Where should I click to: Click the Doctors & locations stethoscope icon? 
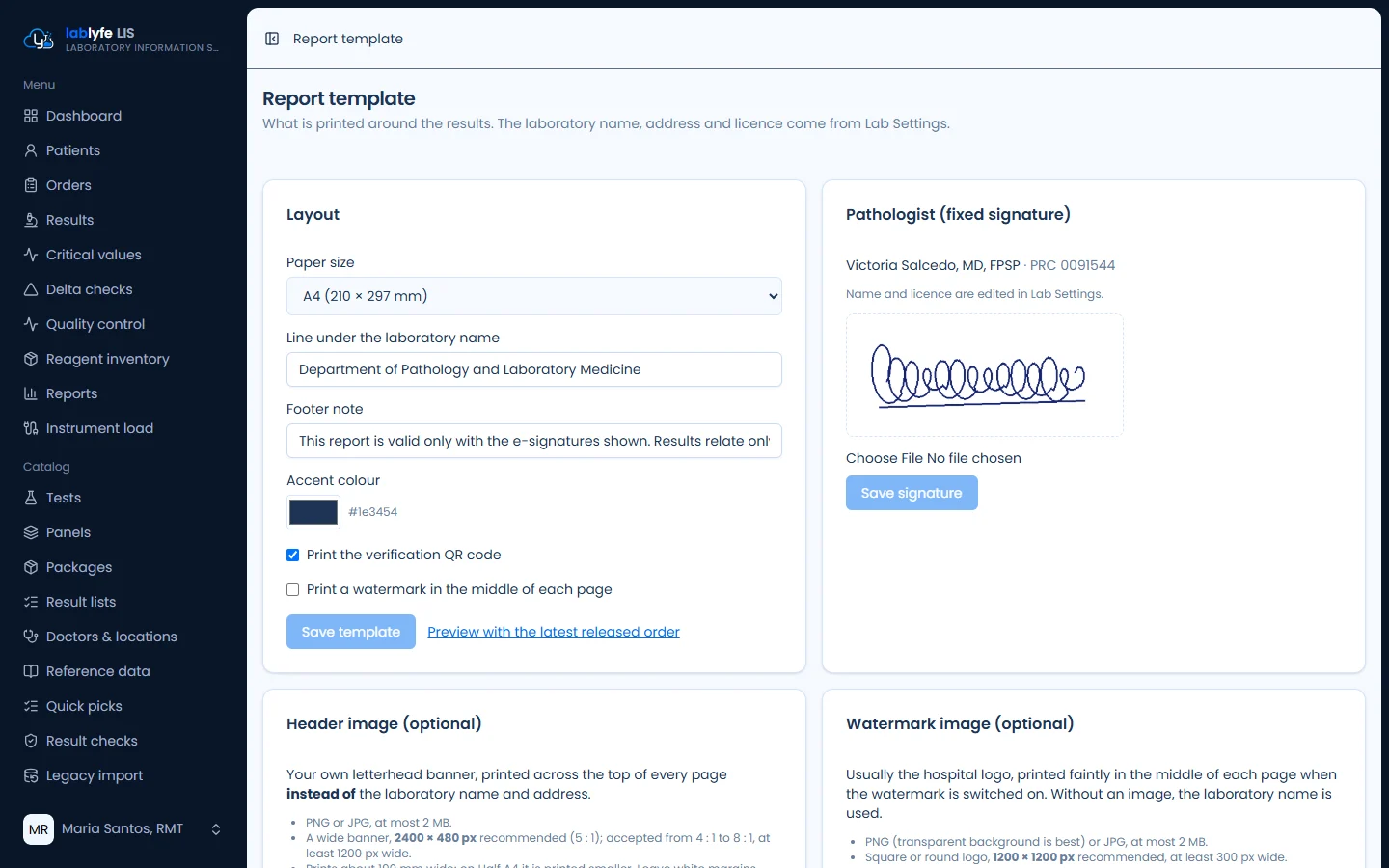point(31,637)
